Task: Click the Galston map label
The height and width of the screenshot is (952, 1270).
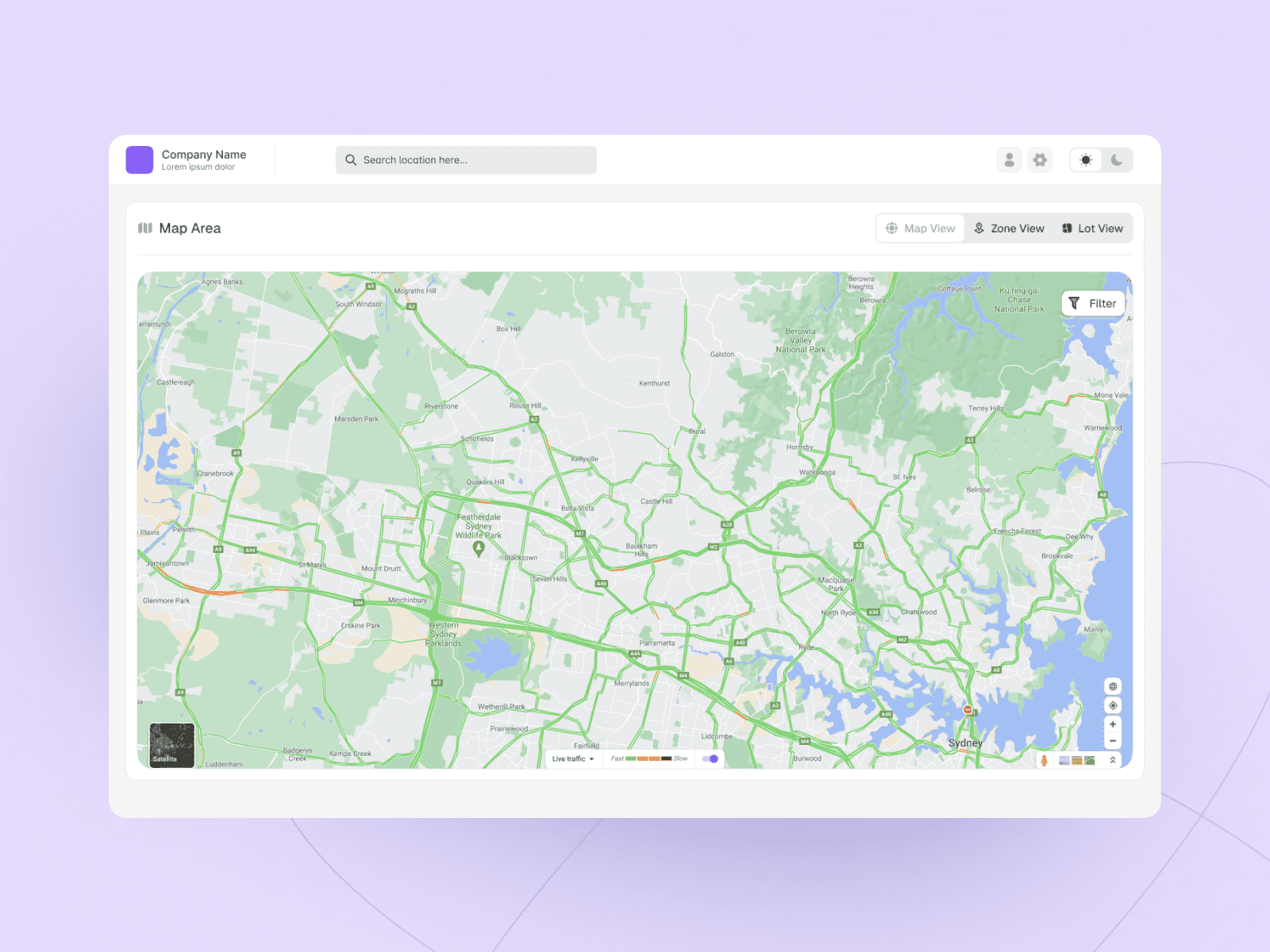Action: 722,355
